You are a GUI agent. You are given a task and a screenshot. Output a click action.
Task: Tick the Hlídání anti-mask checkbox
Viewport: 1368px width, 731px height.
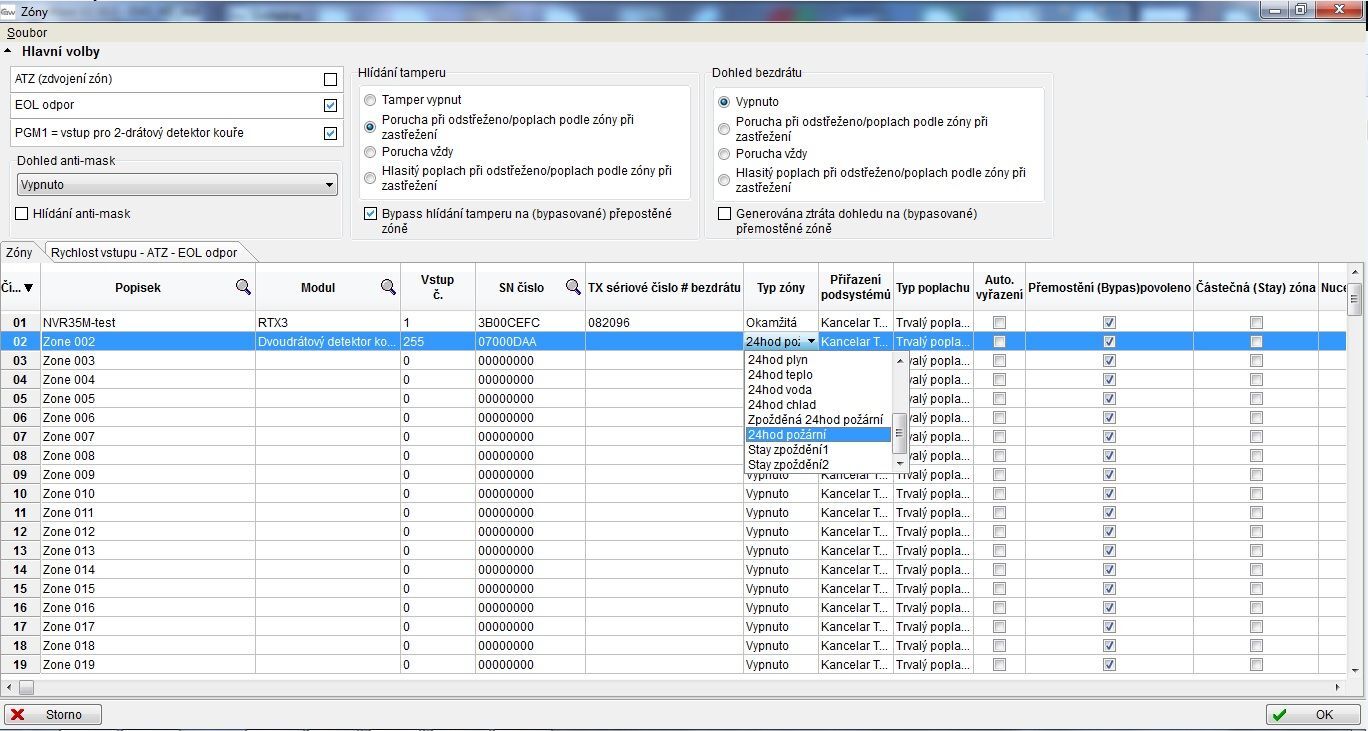pos(22,213)
